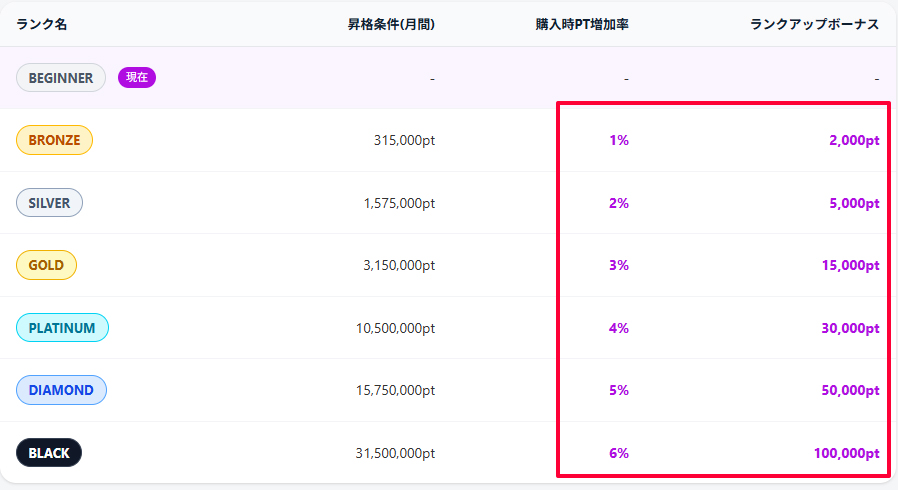Click the 50,000pt Diamond bonus

tap(850, 390)
